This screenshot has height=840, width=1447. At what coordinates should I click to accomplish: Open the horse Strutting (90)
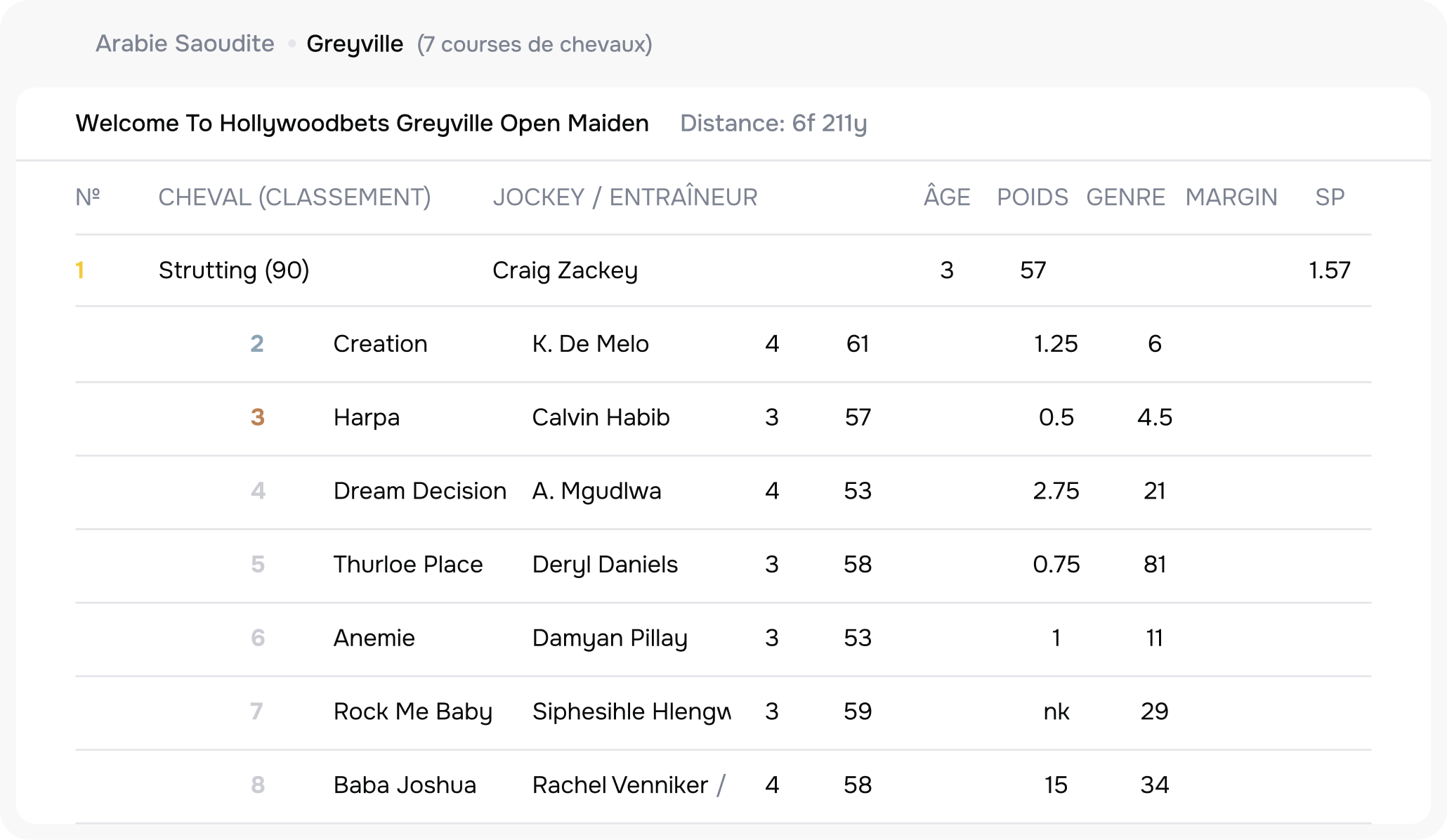click(x=234, y=270)
